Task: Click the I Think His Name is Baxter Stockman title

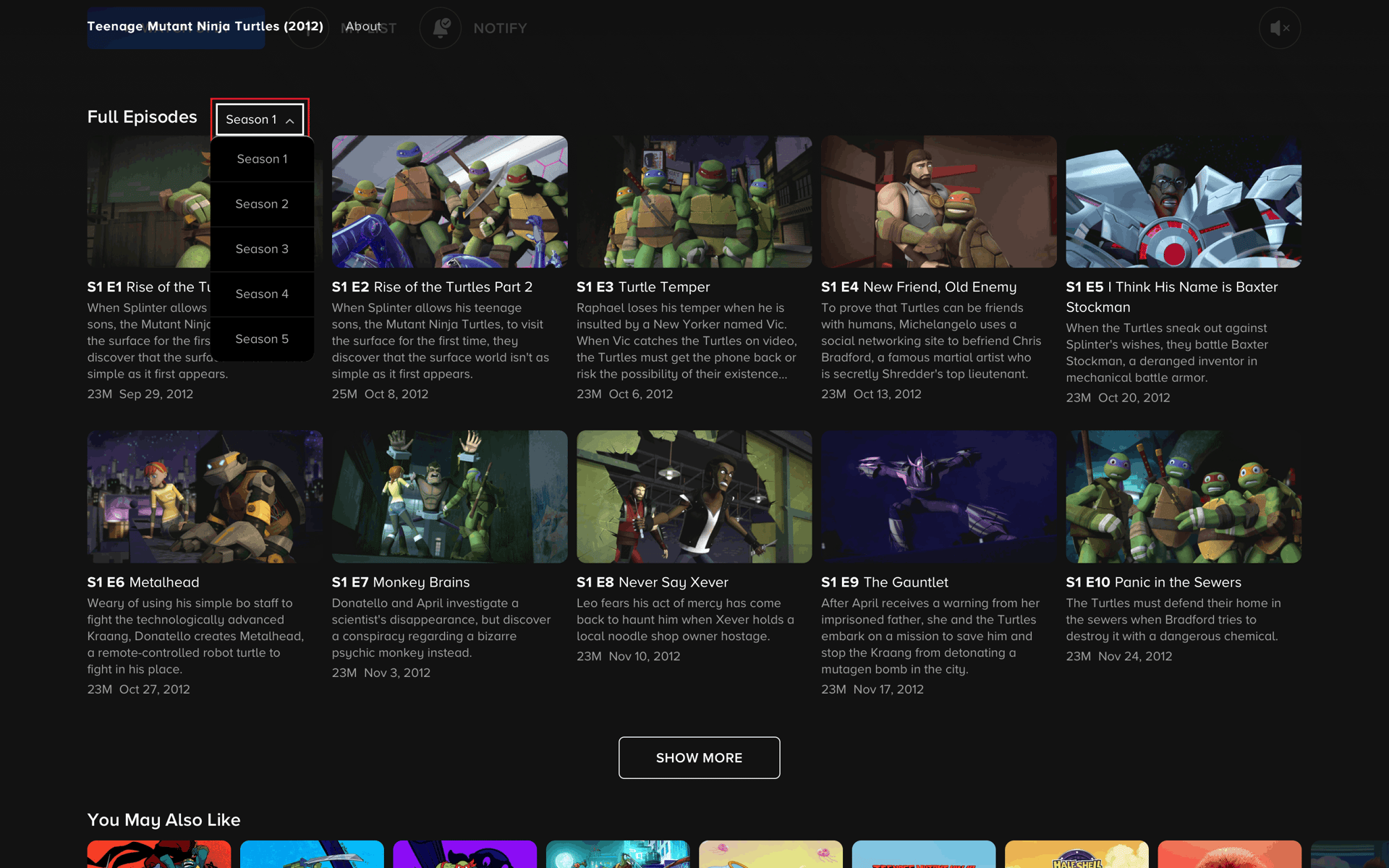Action: tap(1172, 297)
